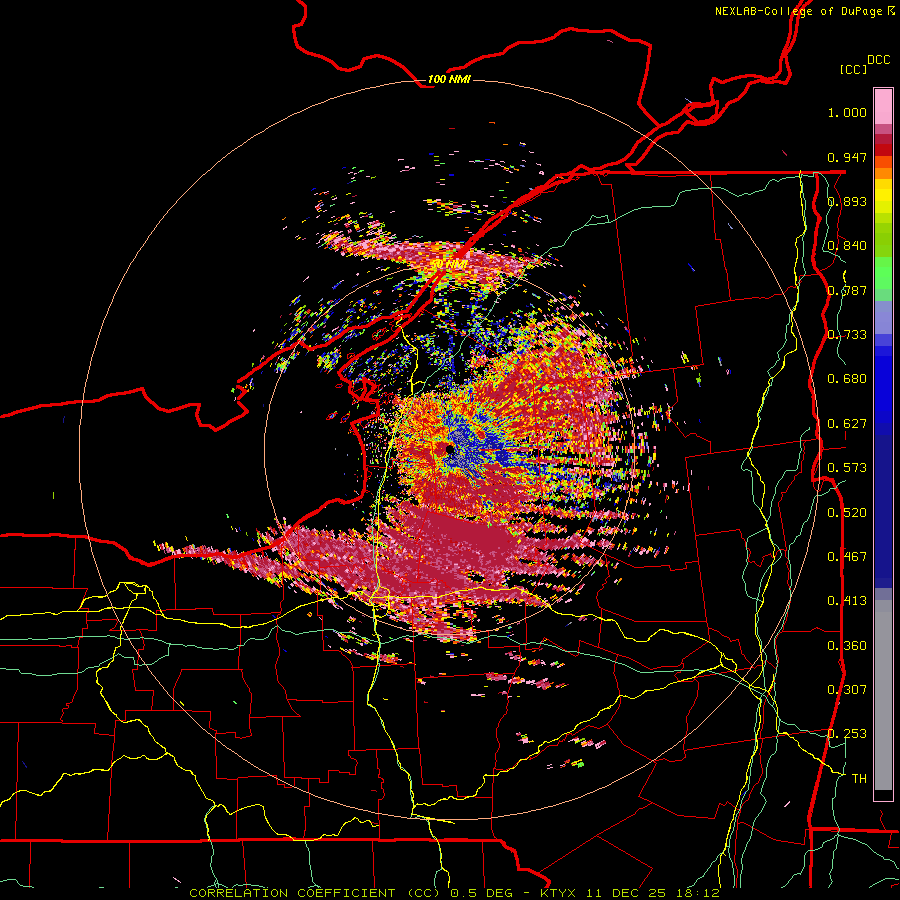Viewport: 900px width, 900px height.
Task: Click the 0.733 scale value label
Action: tap(847, 335)
